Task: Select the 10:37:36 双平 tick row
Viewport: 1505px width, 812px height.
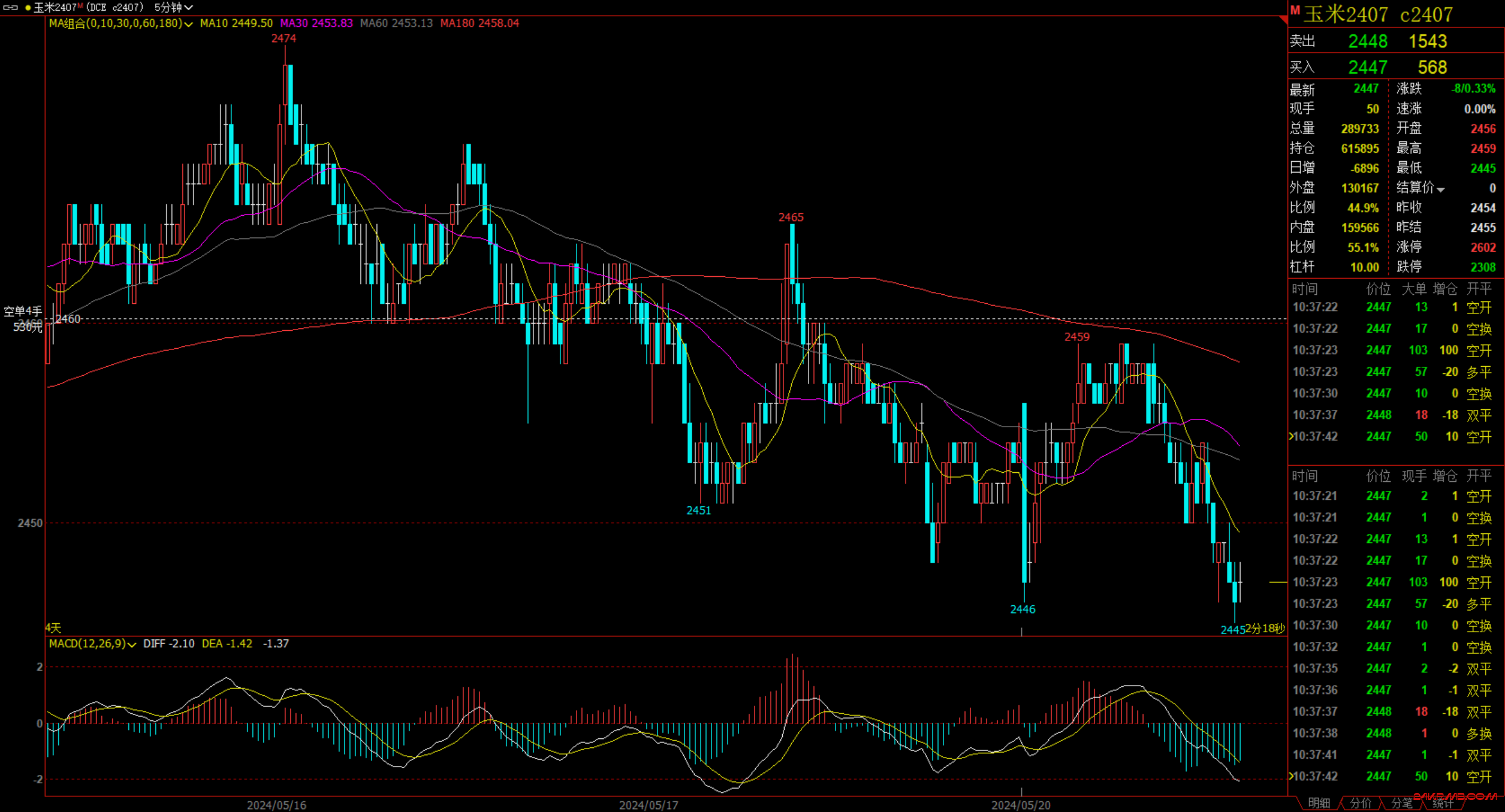Action: (1391, 690)
